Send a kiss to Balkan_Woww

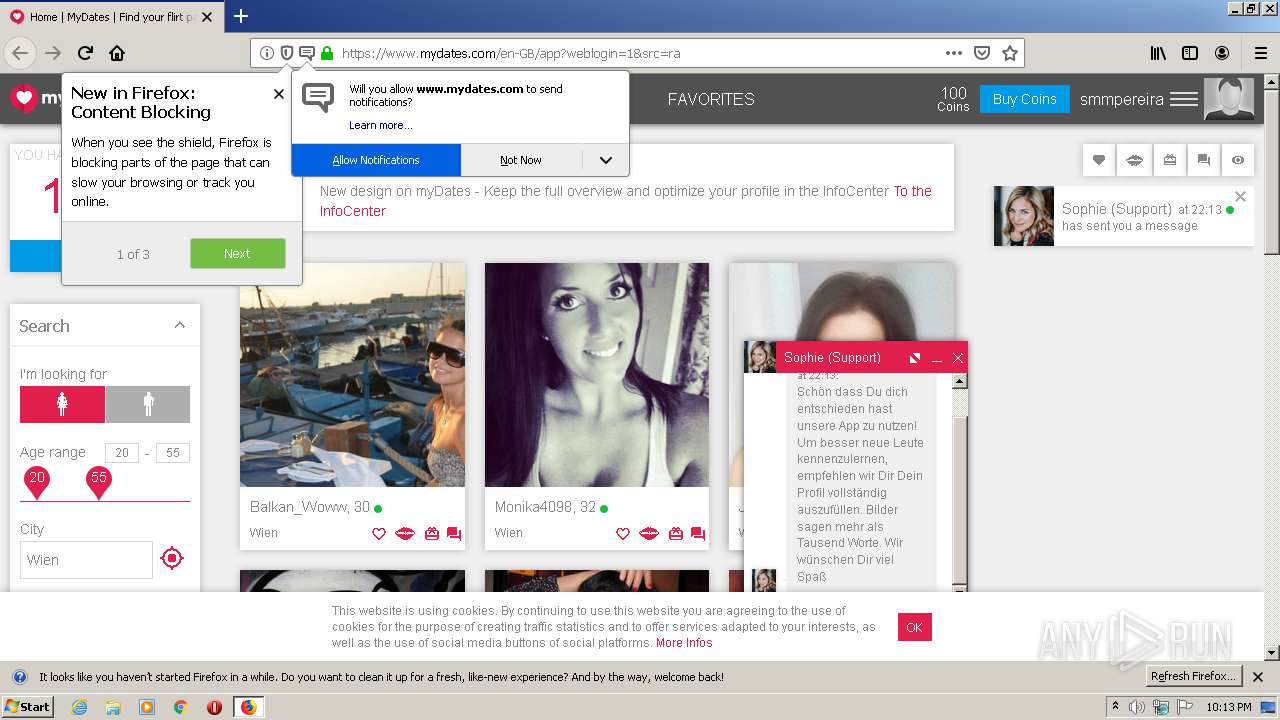pyautogui.click(x=405, y=534)
